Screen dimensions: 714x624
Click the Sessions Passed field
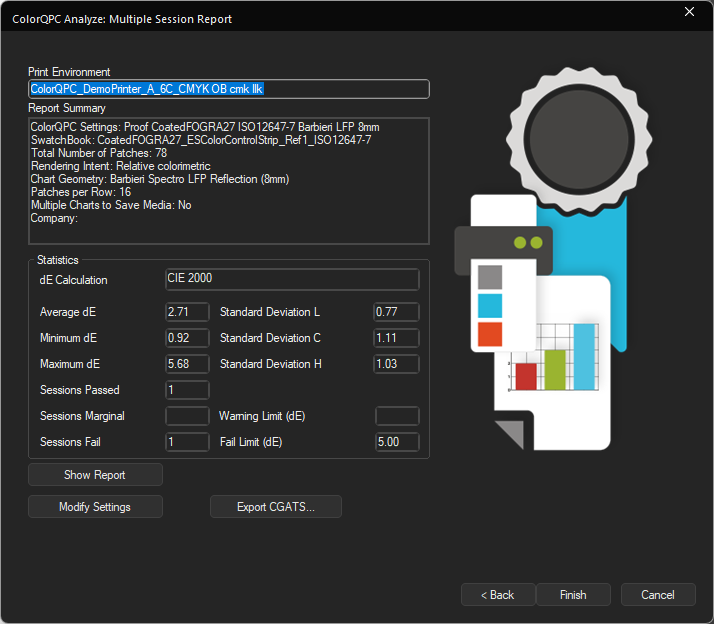click(187, 390)
